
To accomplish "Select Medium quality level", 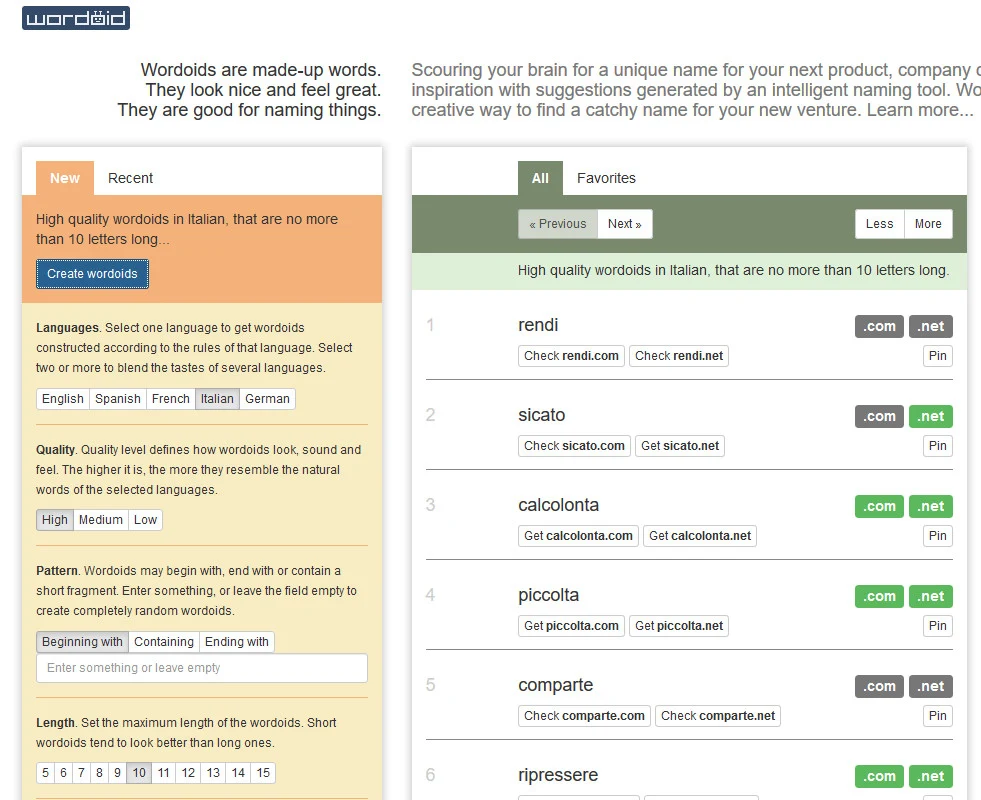I will pos(101,520).
